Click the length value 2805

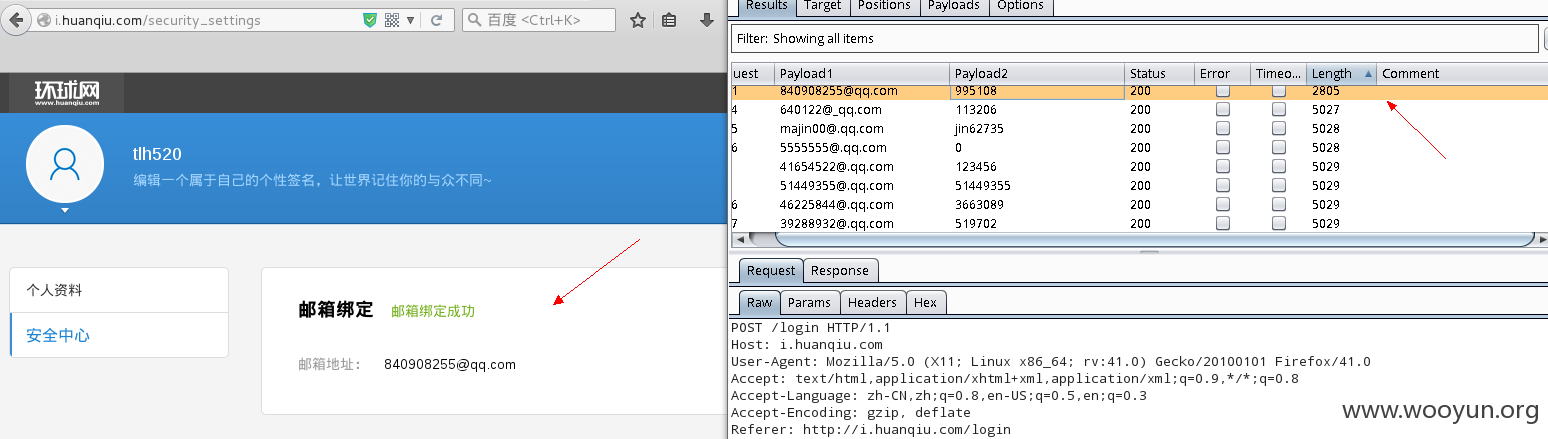1325,91
